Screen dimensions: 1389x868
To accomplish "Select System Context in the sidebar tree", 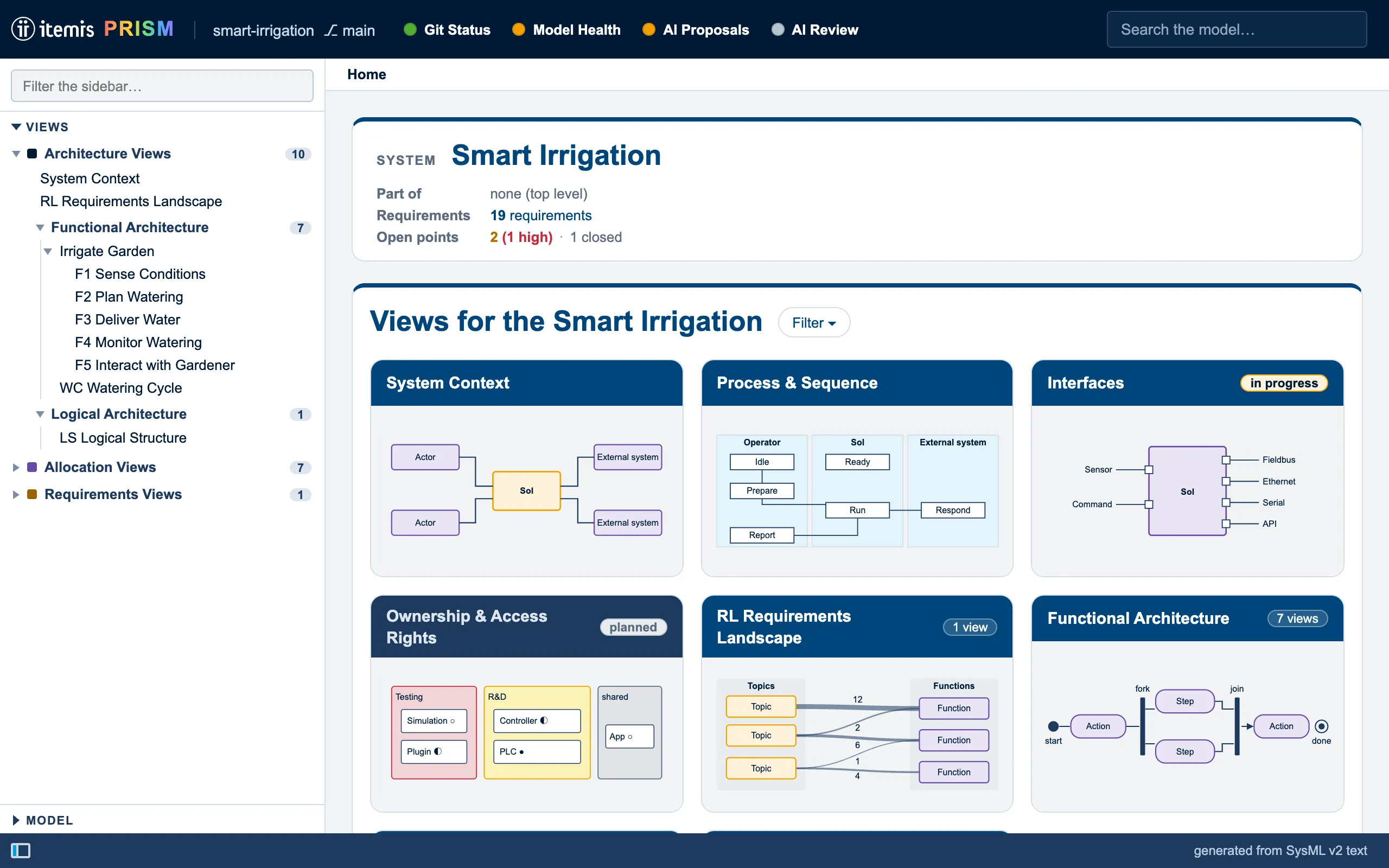I will coord(90,178).
